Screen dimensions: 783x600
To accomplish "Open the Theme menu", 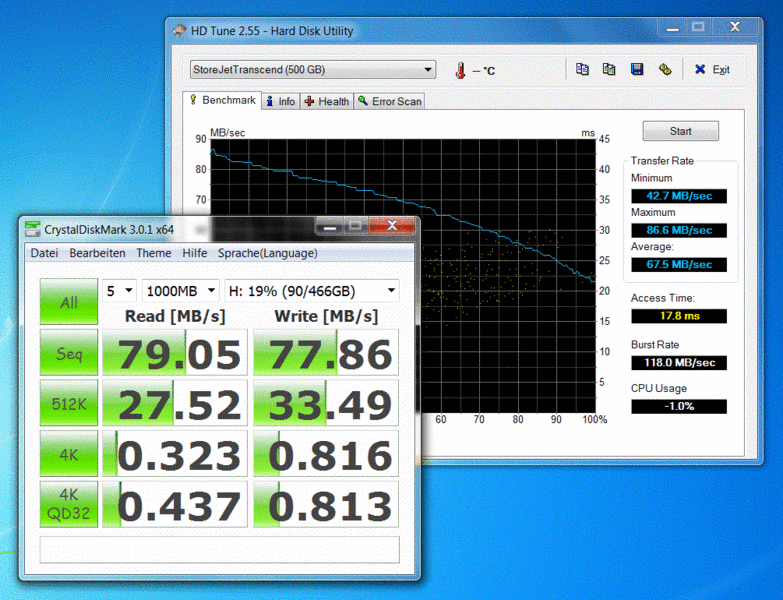I will click(154, 253).
